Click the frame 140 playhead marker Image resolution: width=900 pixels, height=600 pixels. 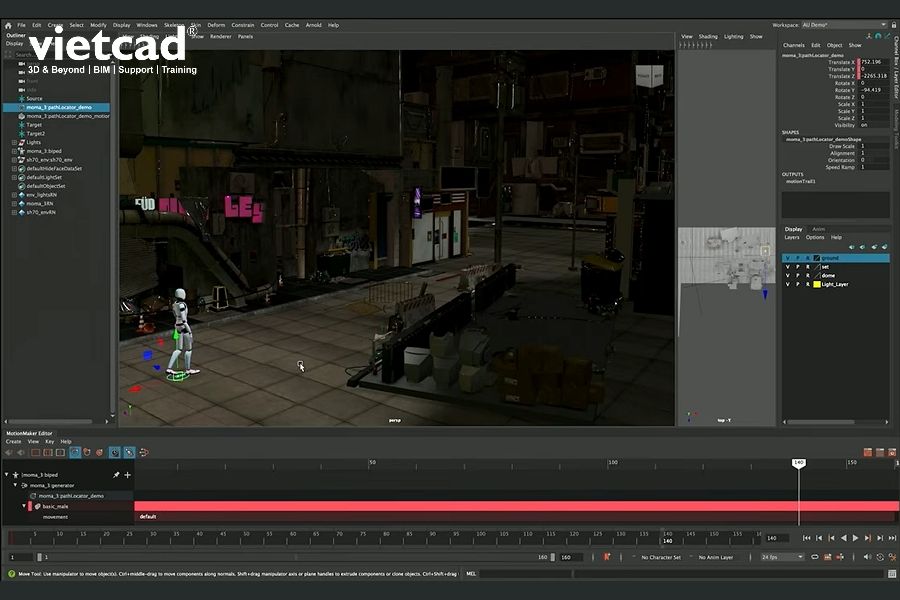point(798,463)
